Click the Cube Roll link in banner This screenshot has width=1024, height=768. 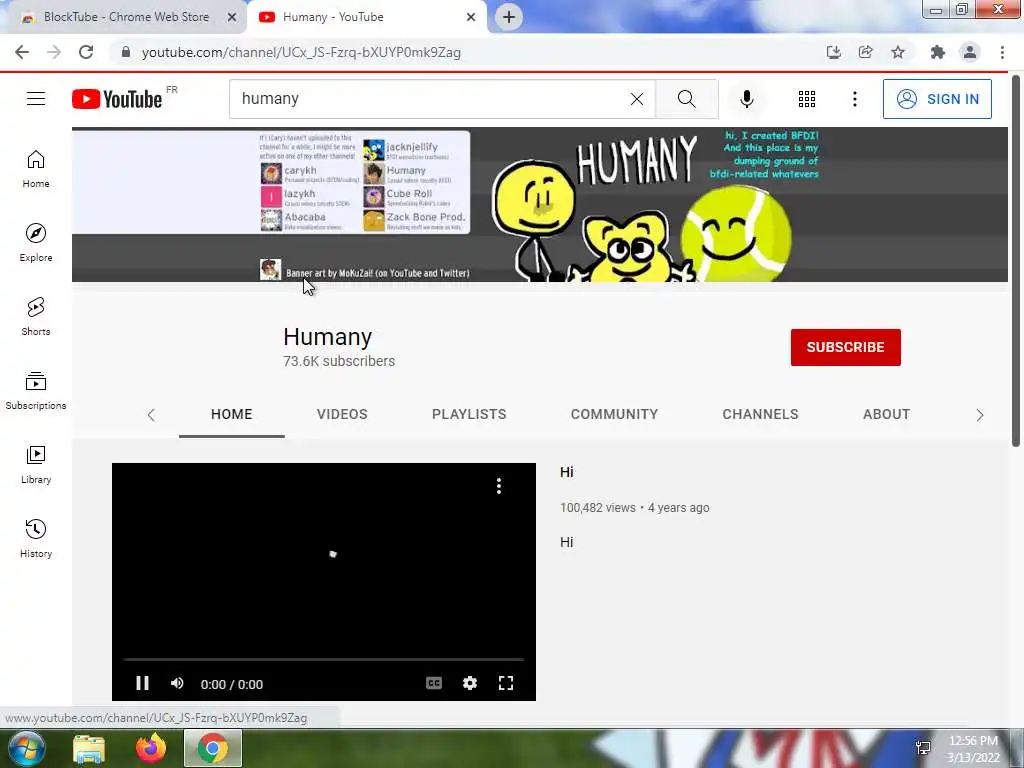[x=406, y=197]
